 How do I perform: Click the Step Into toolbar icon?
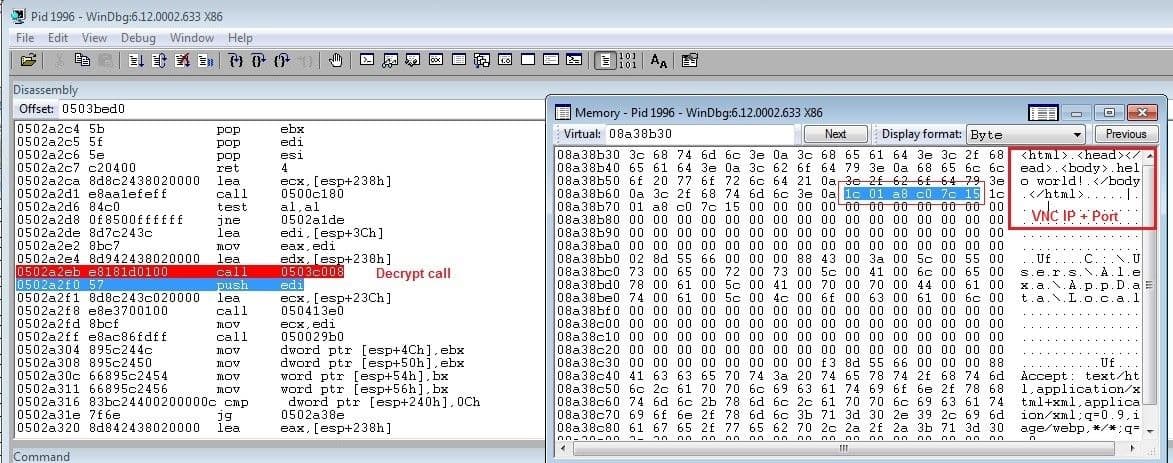coord(236,60)
